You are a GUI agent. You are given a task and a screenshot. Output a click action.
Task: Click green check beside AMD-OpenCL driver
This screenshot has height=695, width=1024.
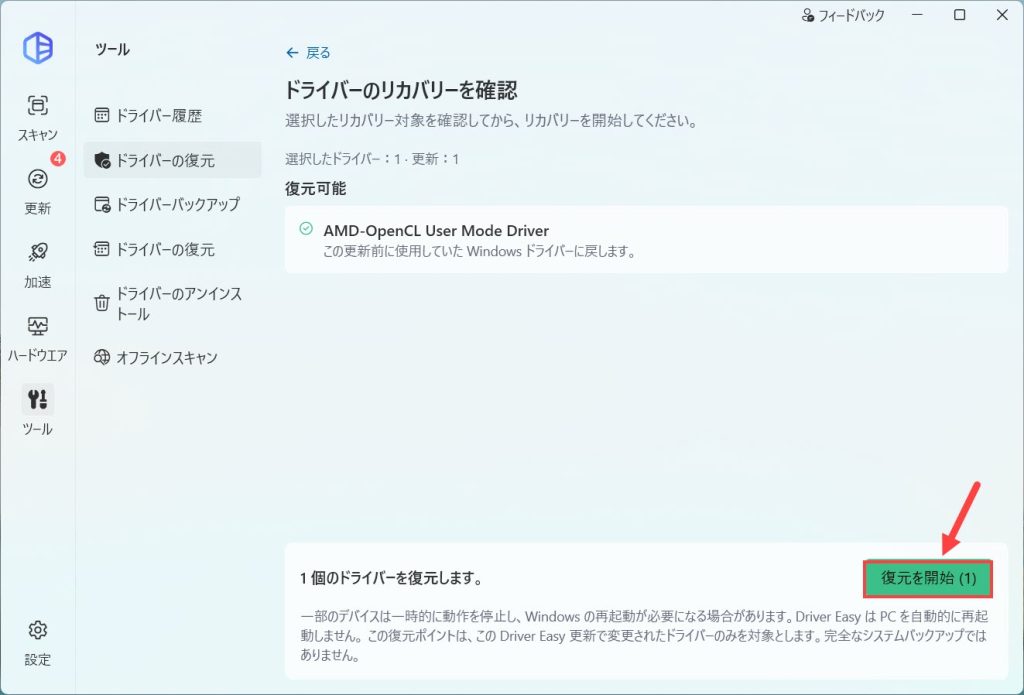[306, 229]
